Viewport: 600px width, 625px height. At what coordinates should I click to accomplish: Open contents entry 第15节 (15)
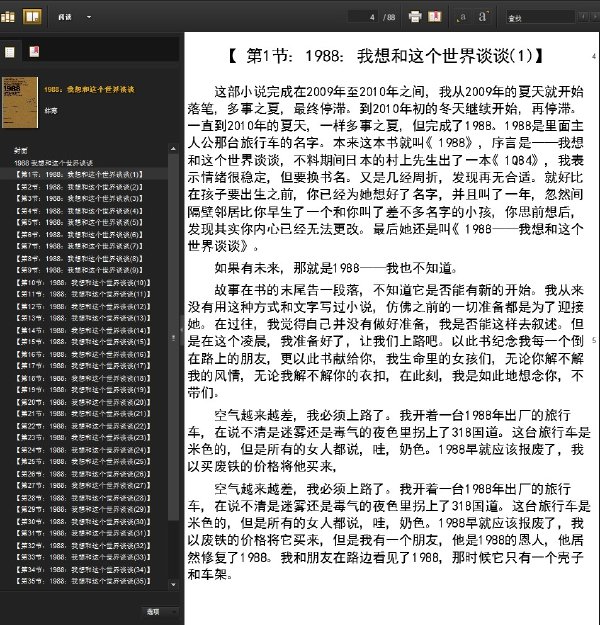pos(83,342)
